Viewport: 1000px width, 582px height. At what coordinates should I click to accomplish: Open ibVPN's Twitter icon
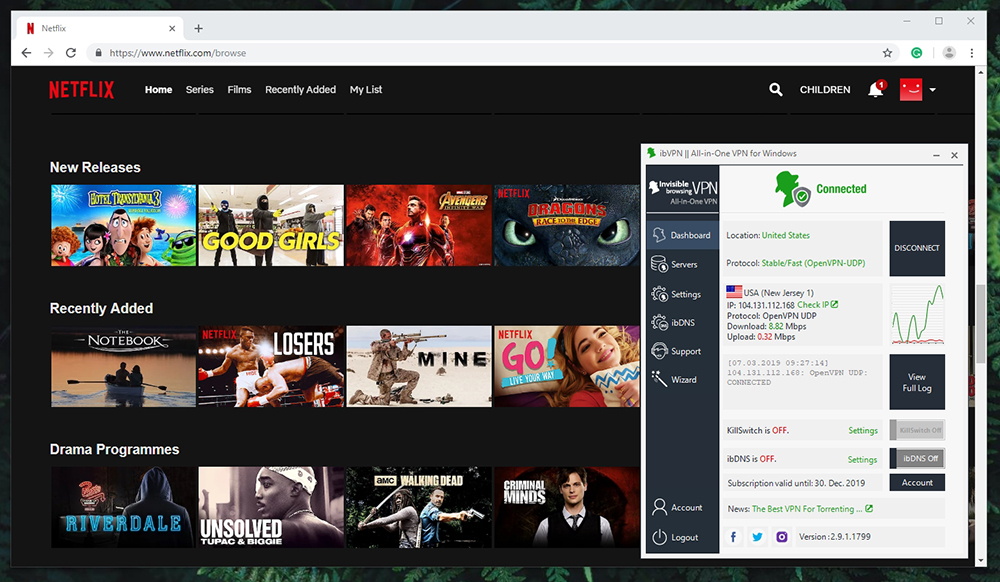758,537
